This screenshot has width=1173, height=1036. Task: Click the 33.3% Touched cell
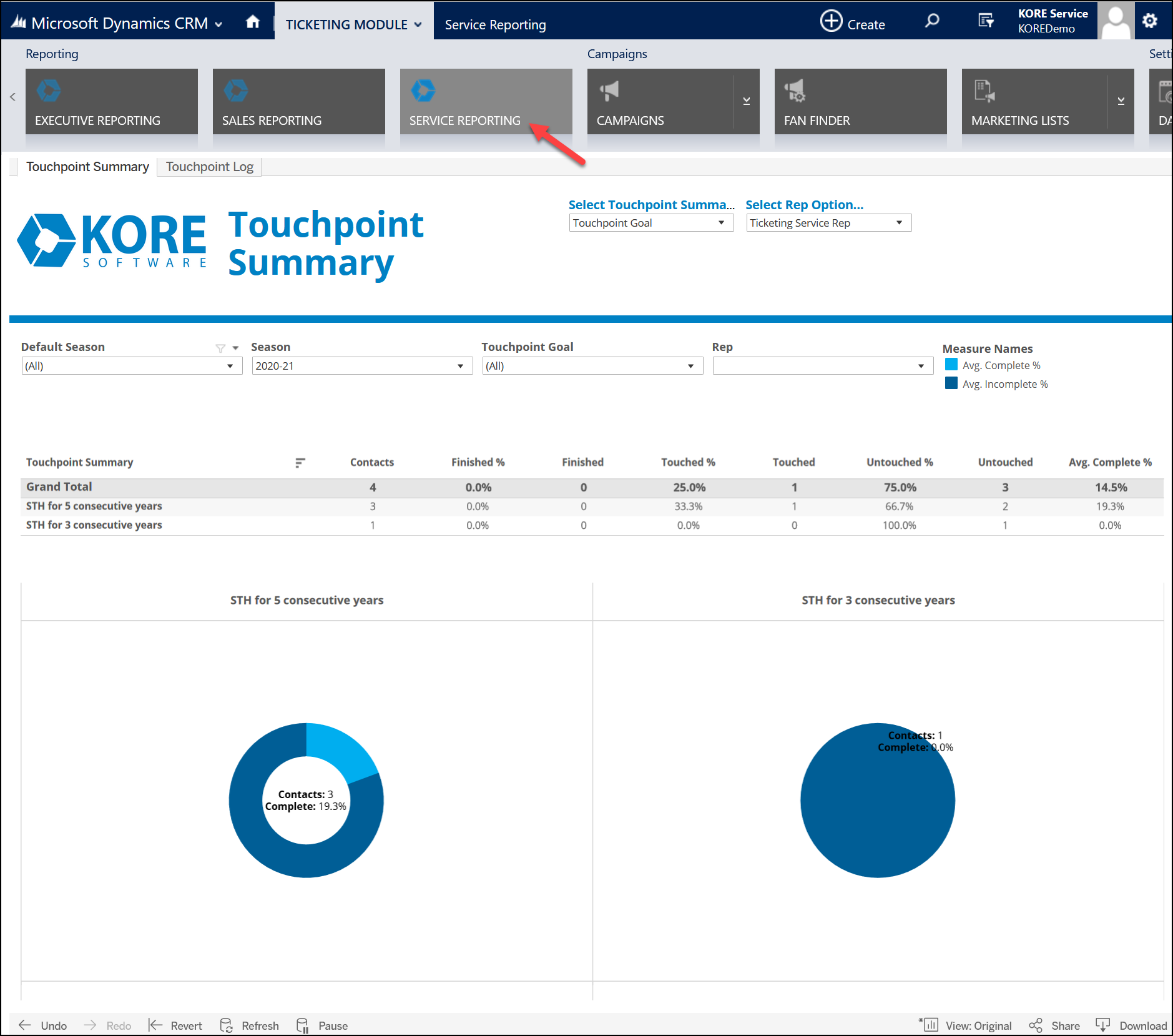coord(689,506)
